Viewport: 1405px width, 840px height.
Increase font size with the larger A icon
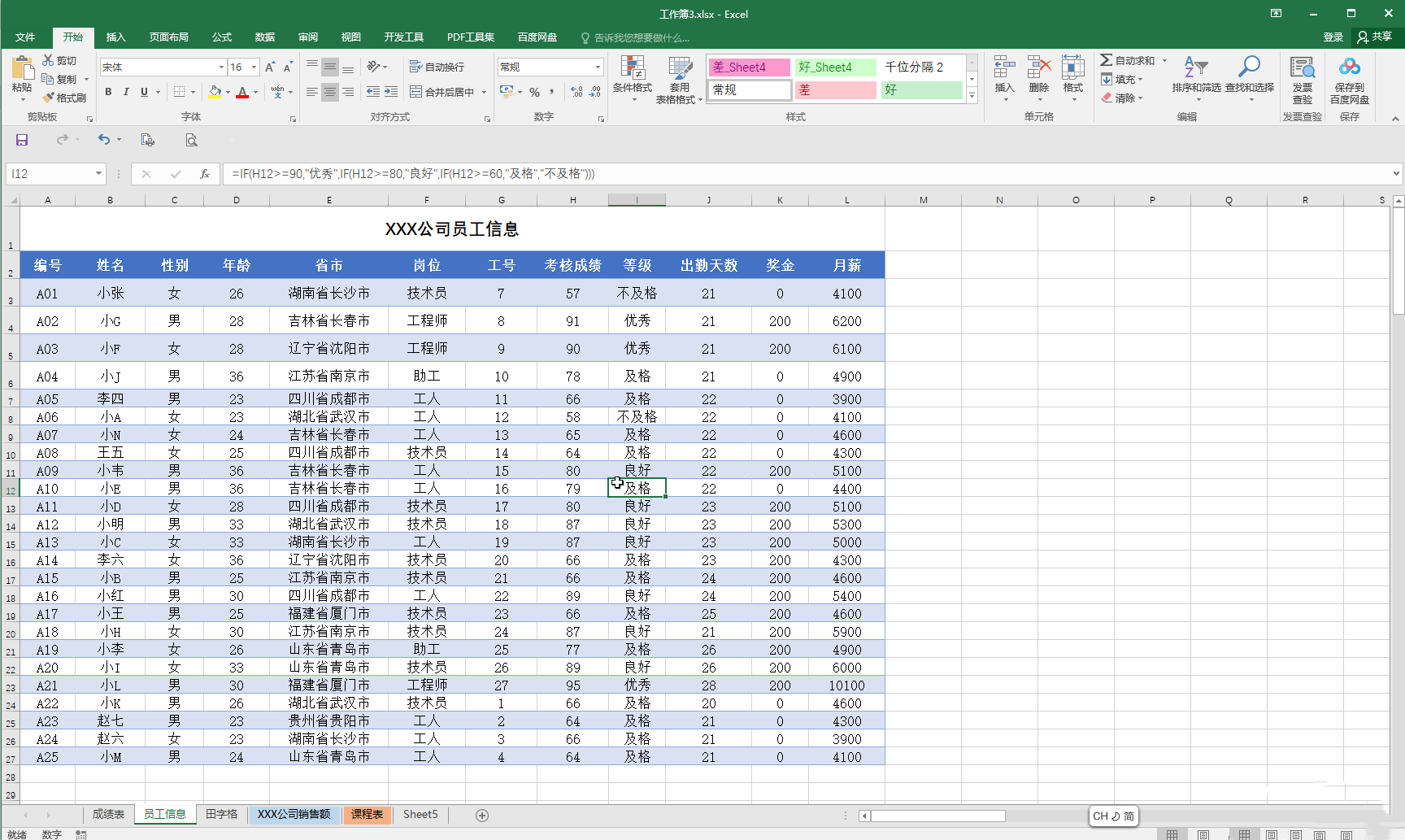pos(270,67)
